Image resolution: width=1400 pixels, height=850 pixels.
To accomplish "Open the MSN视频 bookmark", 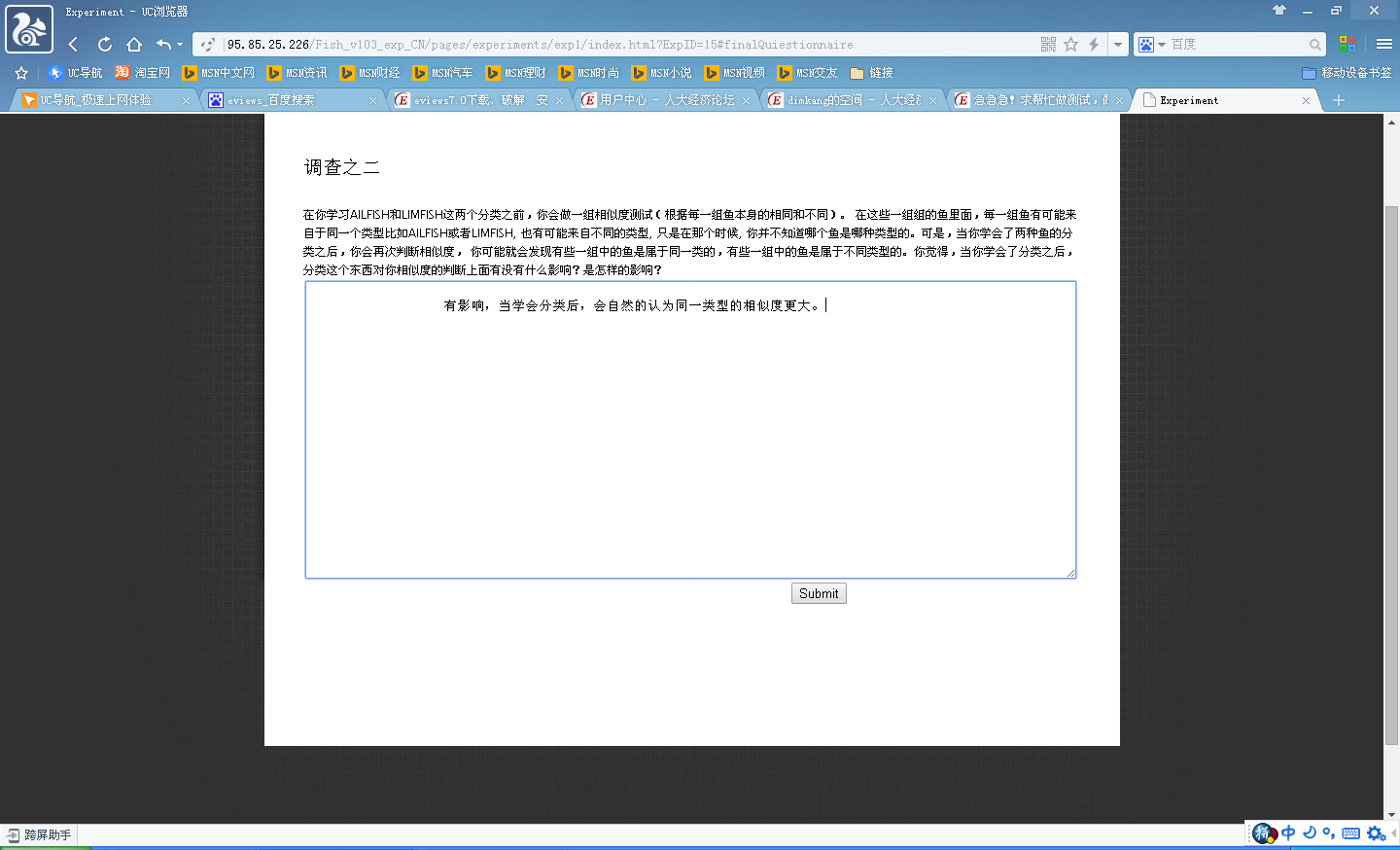I will (735, 73).
